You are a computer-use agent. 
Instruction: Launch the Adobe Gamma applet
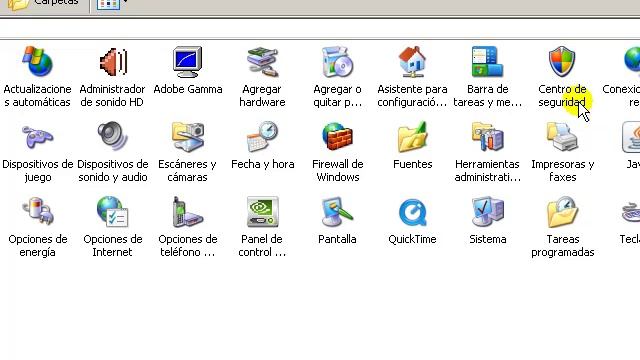coord(187,62)
